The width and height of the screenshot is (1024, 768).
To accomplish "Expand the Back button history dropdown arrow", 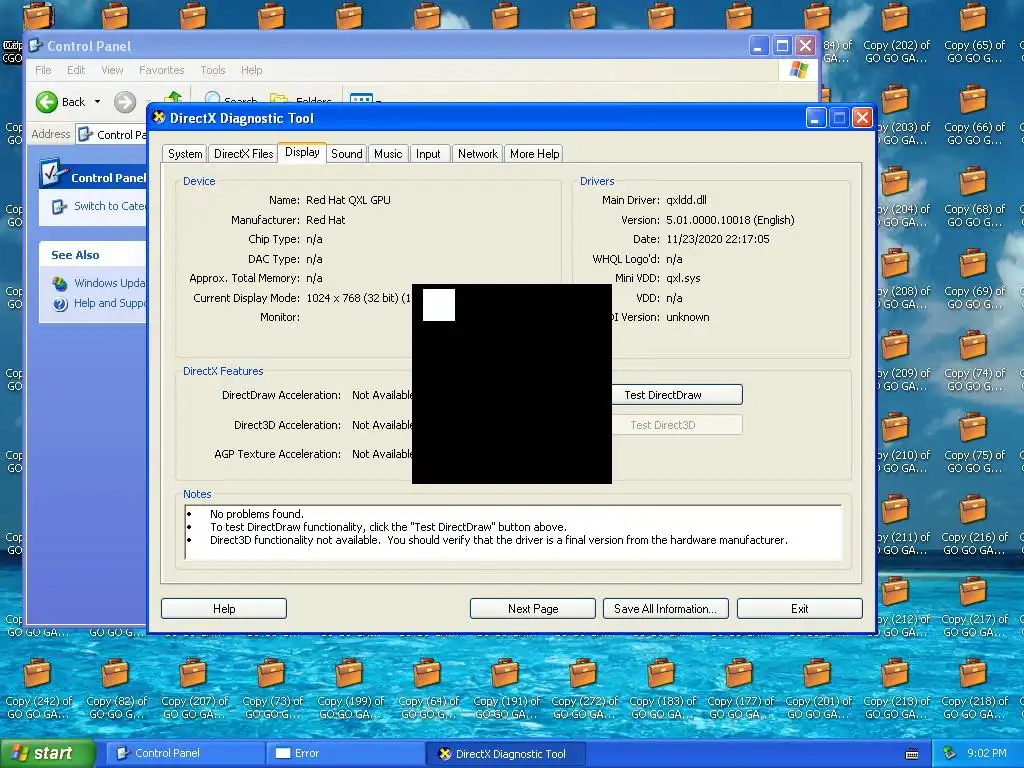I will coord(97,102).
